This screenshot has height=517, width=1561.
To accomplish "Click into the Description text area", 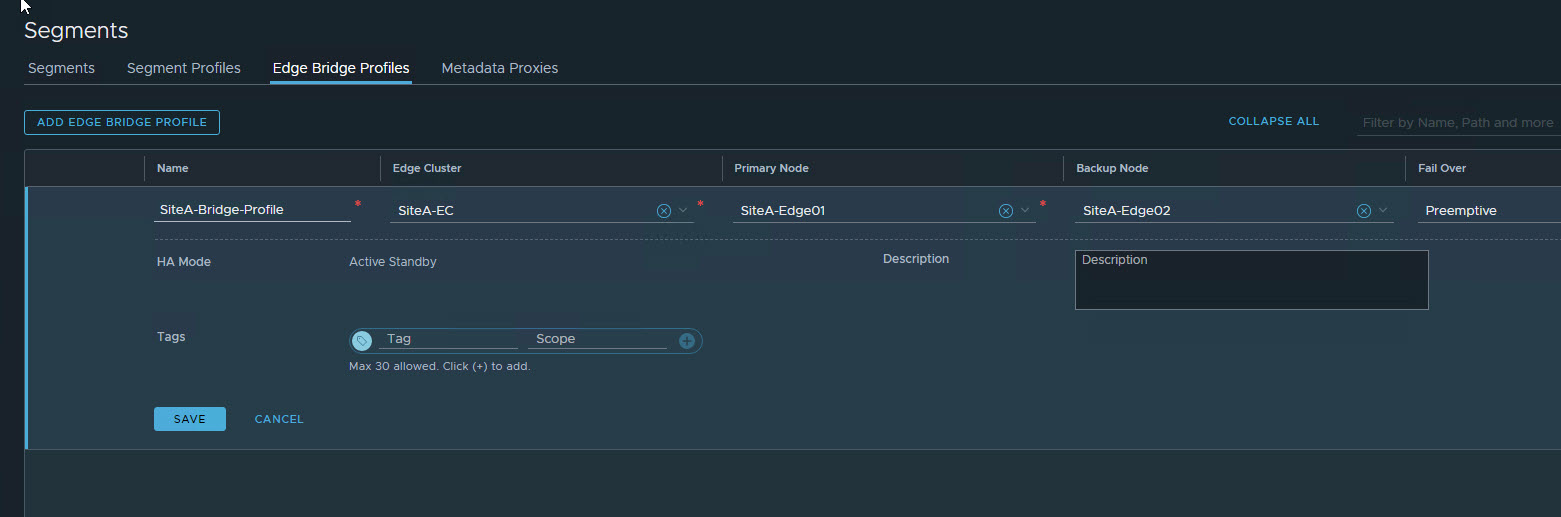I will (x=1251, y=280).
